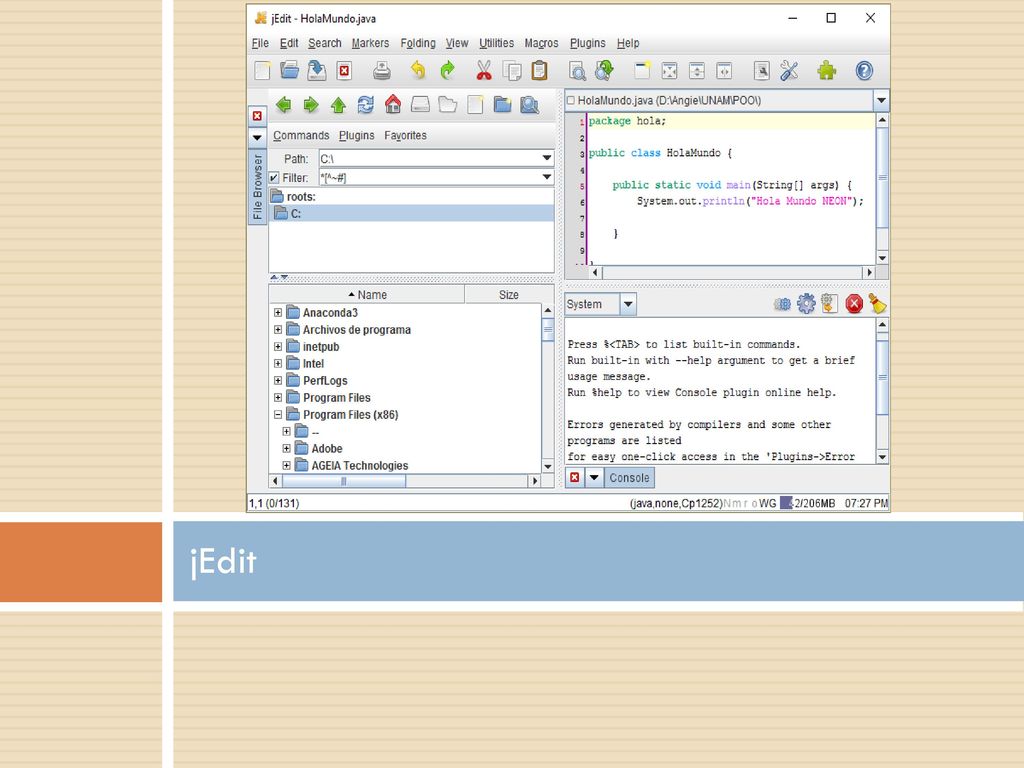Go forward with green right arrow

click(x=311, y=104)
